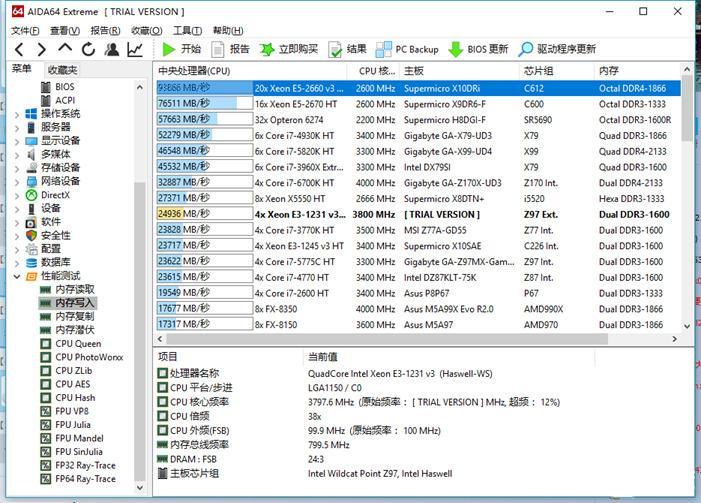Select 安全性 security shield item

[x=48, y=235]
